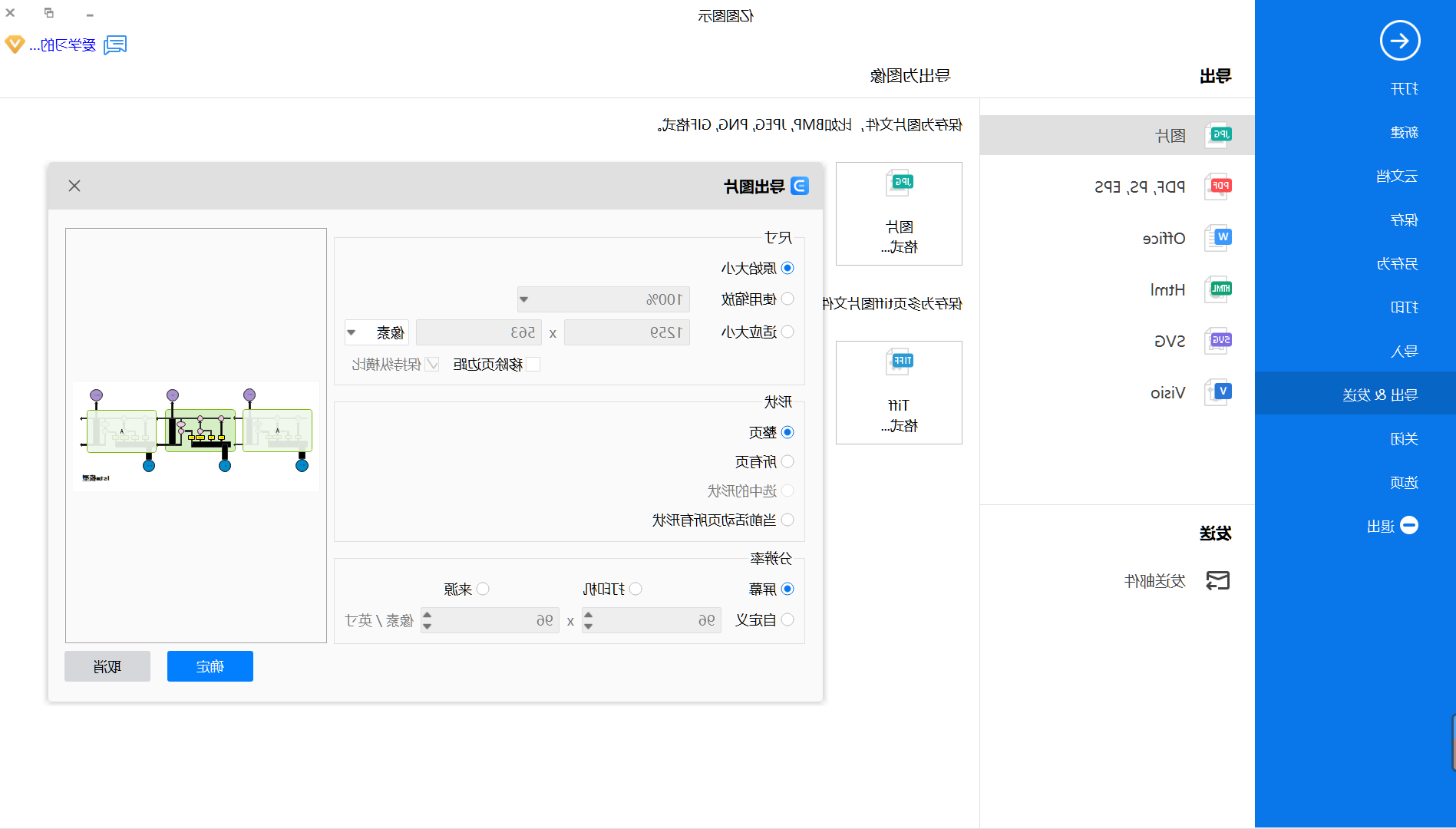
Task: Select the PDF file type icon
Action: [x=1218, y=186]
